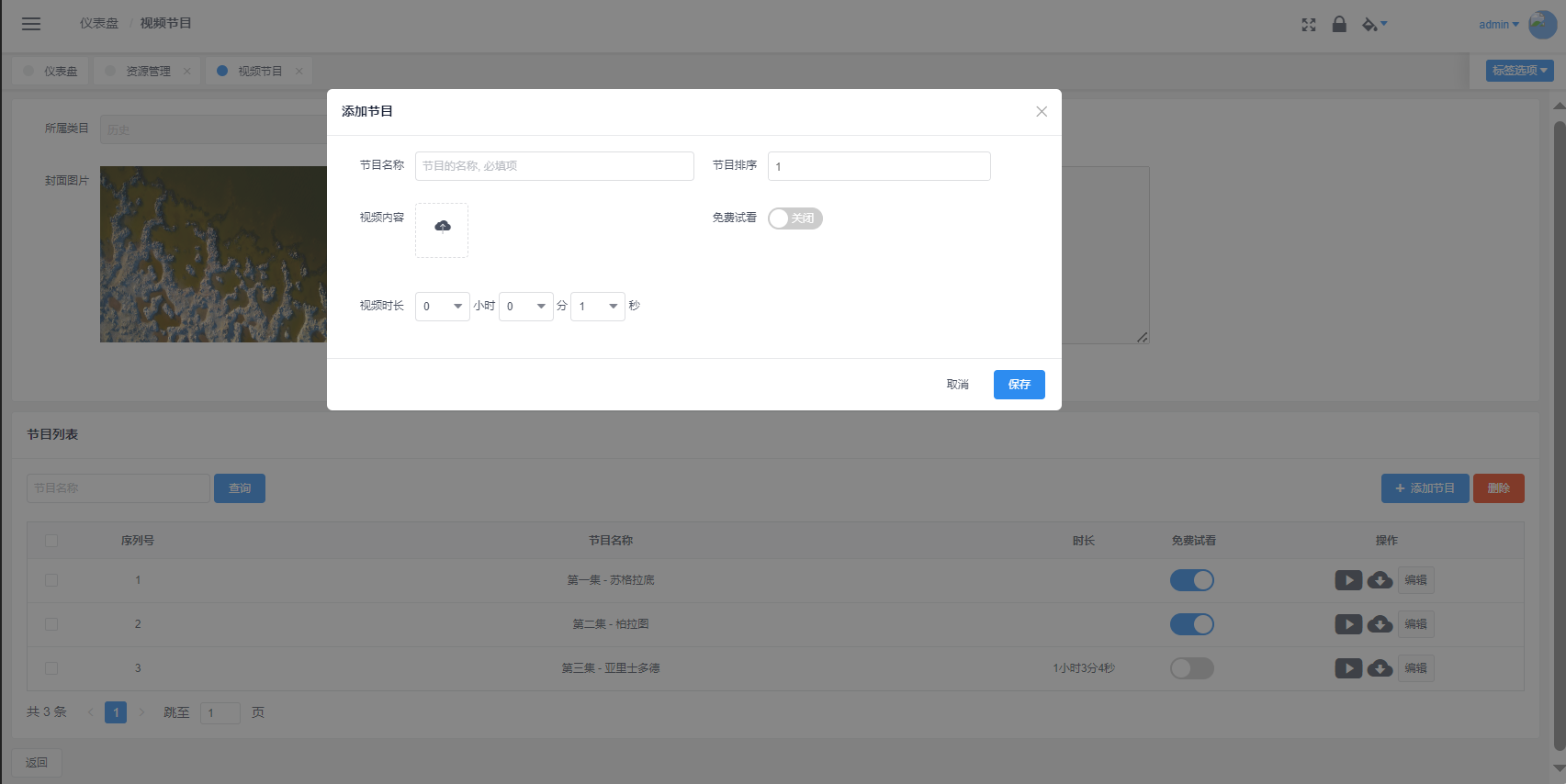This screenshot has width=1566, height=784.
Task: Switch to the 资源管理 tab
Action: 148,71
